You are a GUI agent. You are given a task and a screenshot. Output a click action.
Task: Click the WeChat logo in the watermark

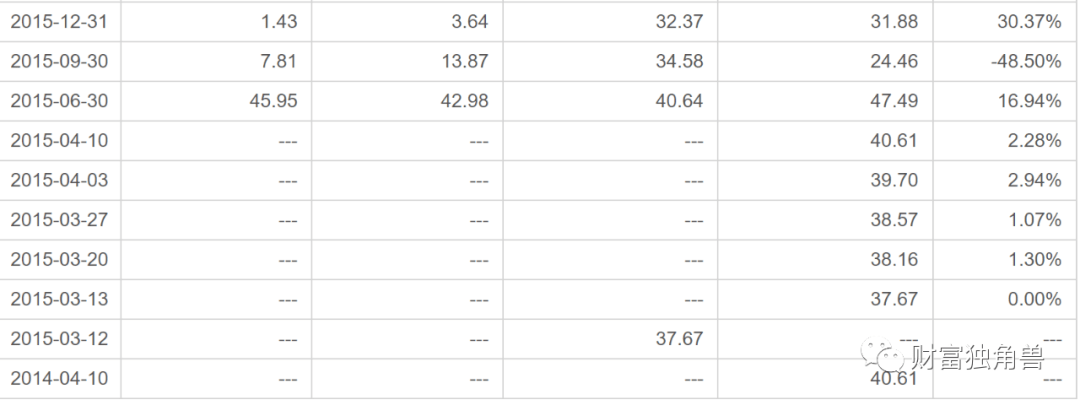pyautogui.click(x=885, y=355)
